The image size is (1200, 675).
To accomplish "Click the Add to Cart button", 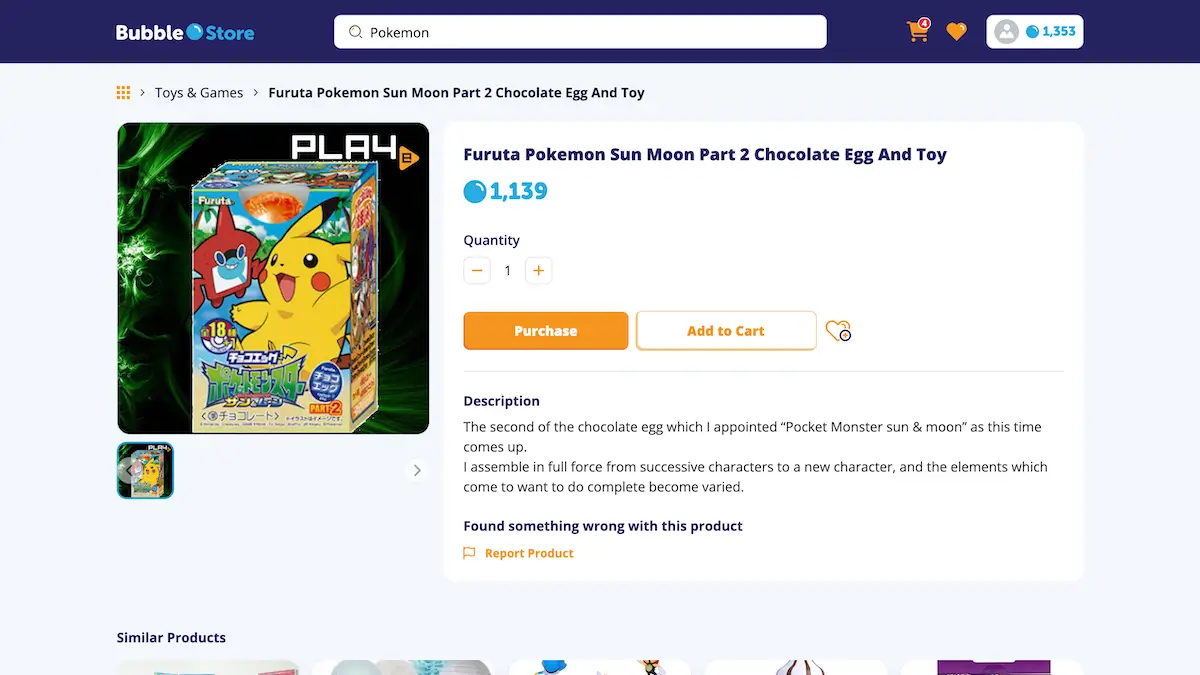I will pos(726,331).
